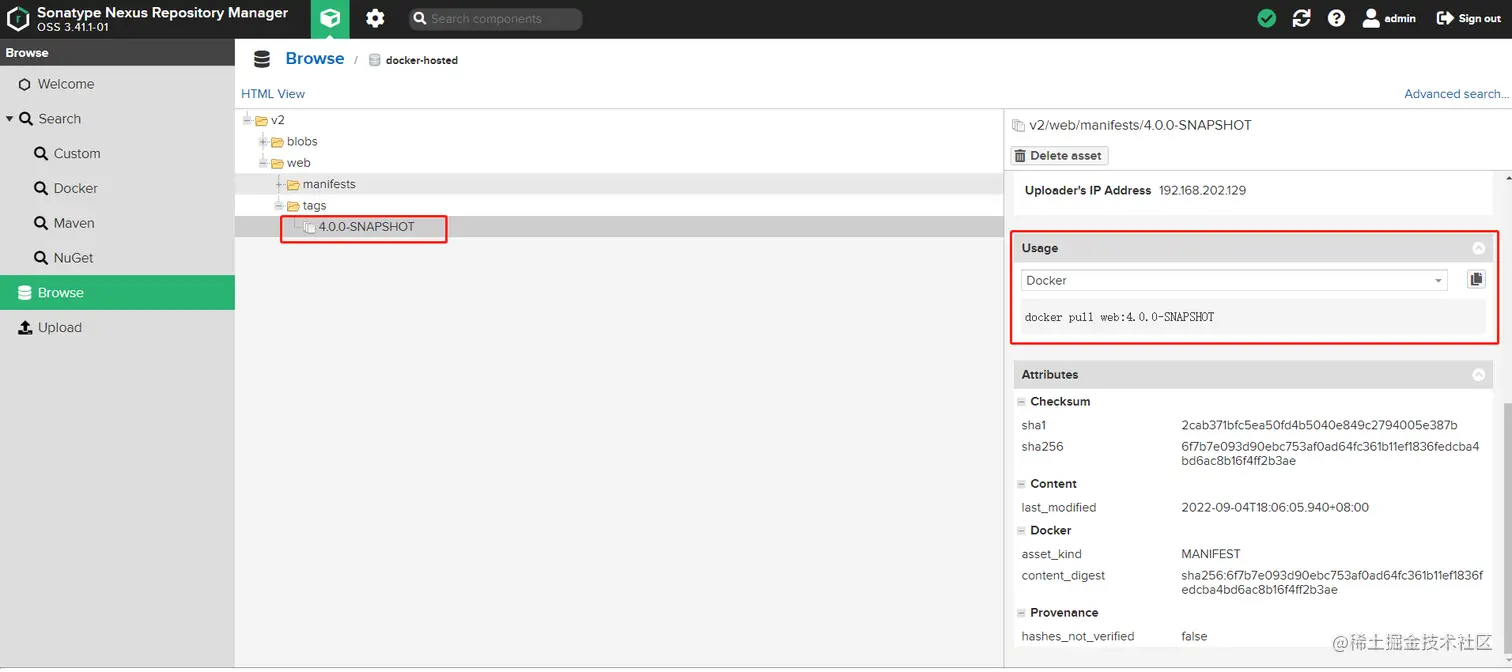Screen dimensions: 1512x672
Task: Select the blobs folder label
Action: click(x=302, y=142)
